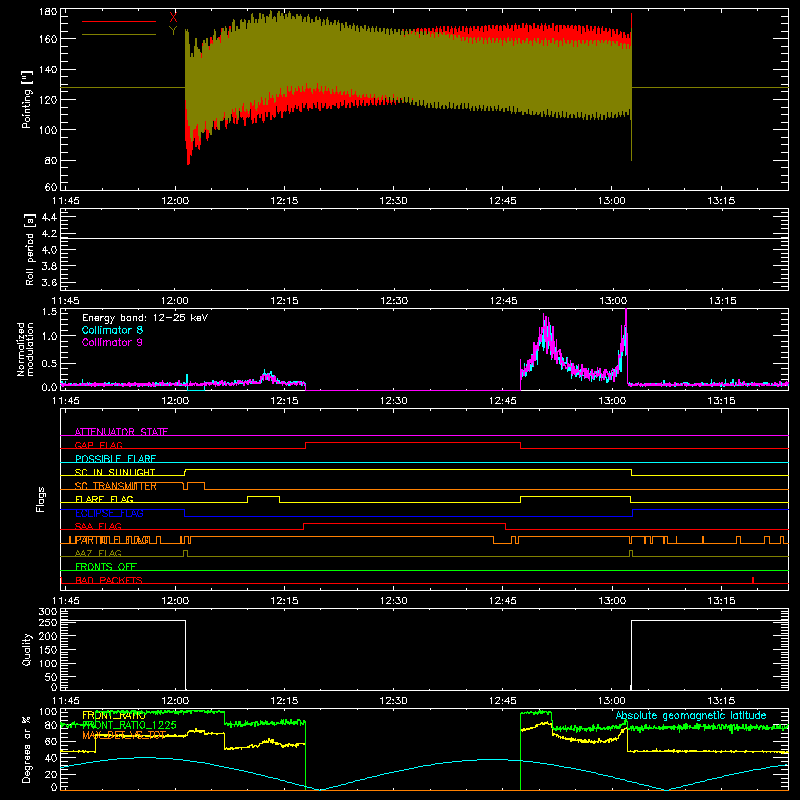Click the 12:45 time label under Flags plot
800x800 pixels.
tap(503, 601)
